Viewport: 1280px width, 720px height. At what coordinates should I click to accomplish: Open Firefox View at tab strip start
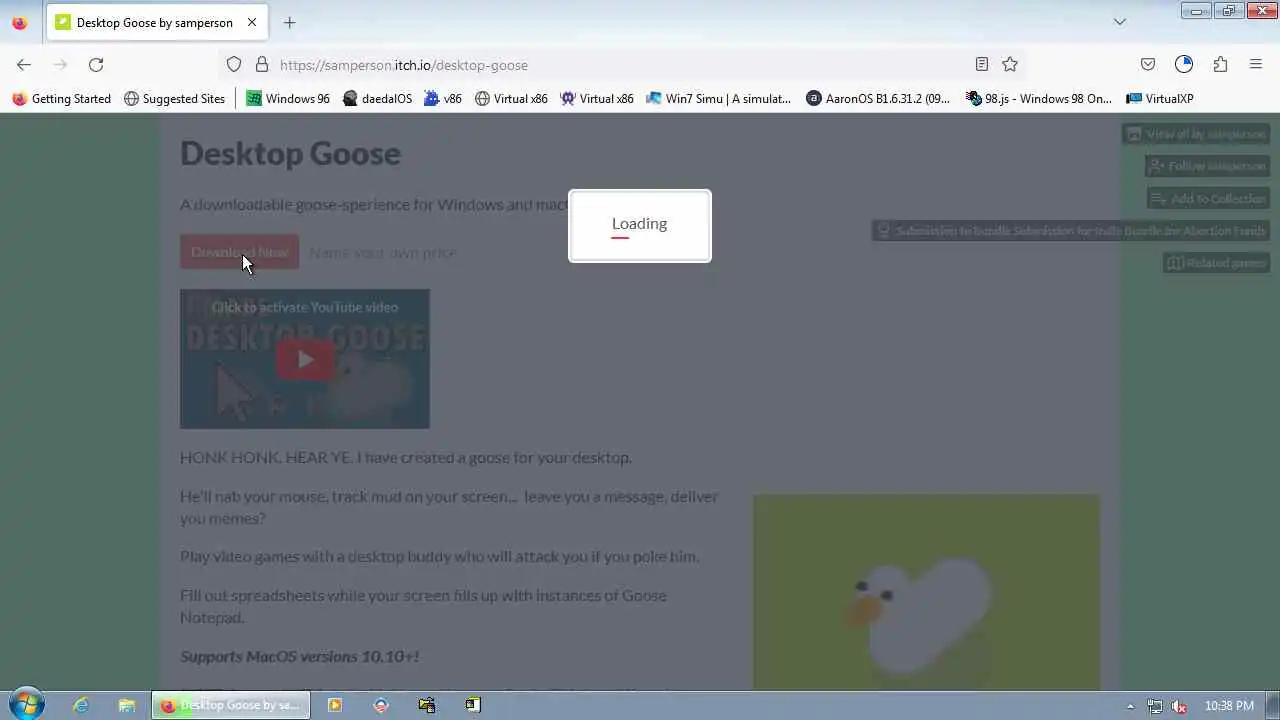(x=20, y=22)
